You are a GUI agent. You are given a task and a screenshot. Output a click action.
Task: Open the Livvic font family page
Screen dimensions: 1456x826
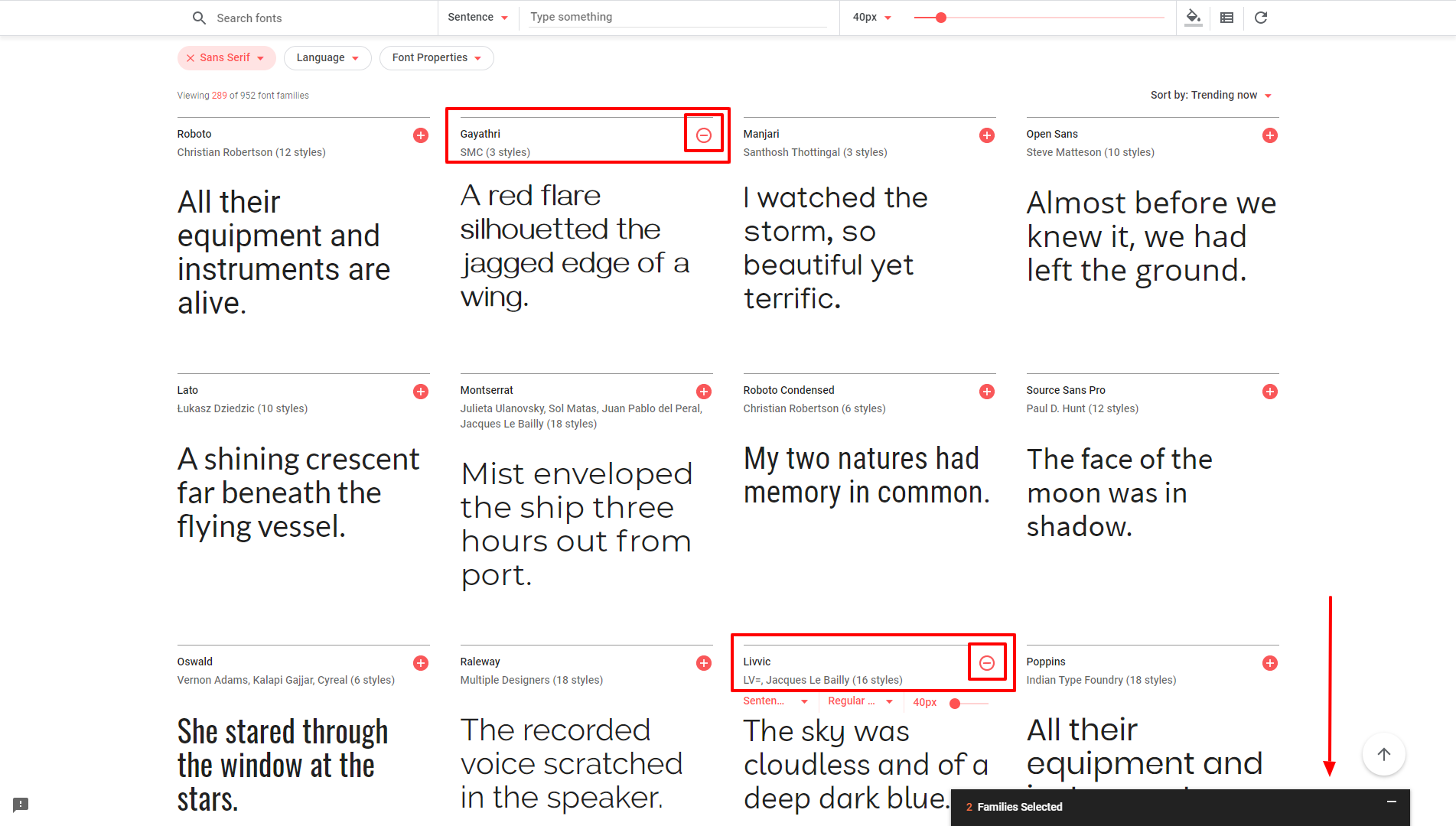(757, 662)
